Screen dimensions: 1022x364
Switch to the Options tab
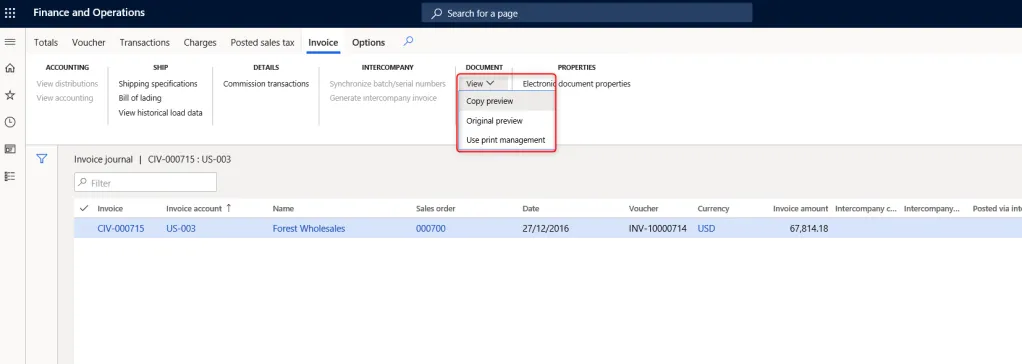(368, 42)
